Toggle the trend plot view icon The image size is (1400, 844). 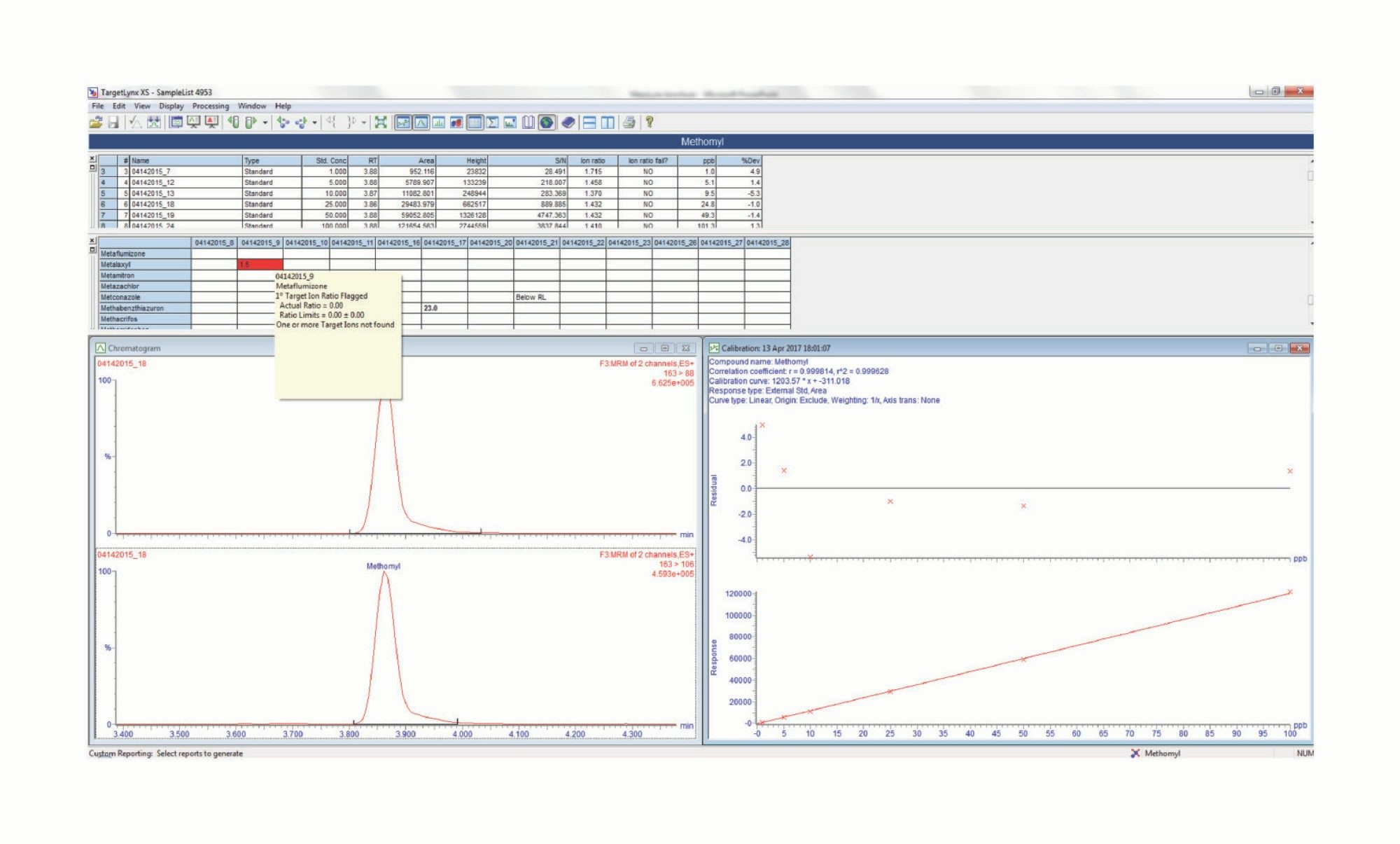click(x=510, y=123)
